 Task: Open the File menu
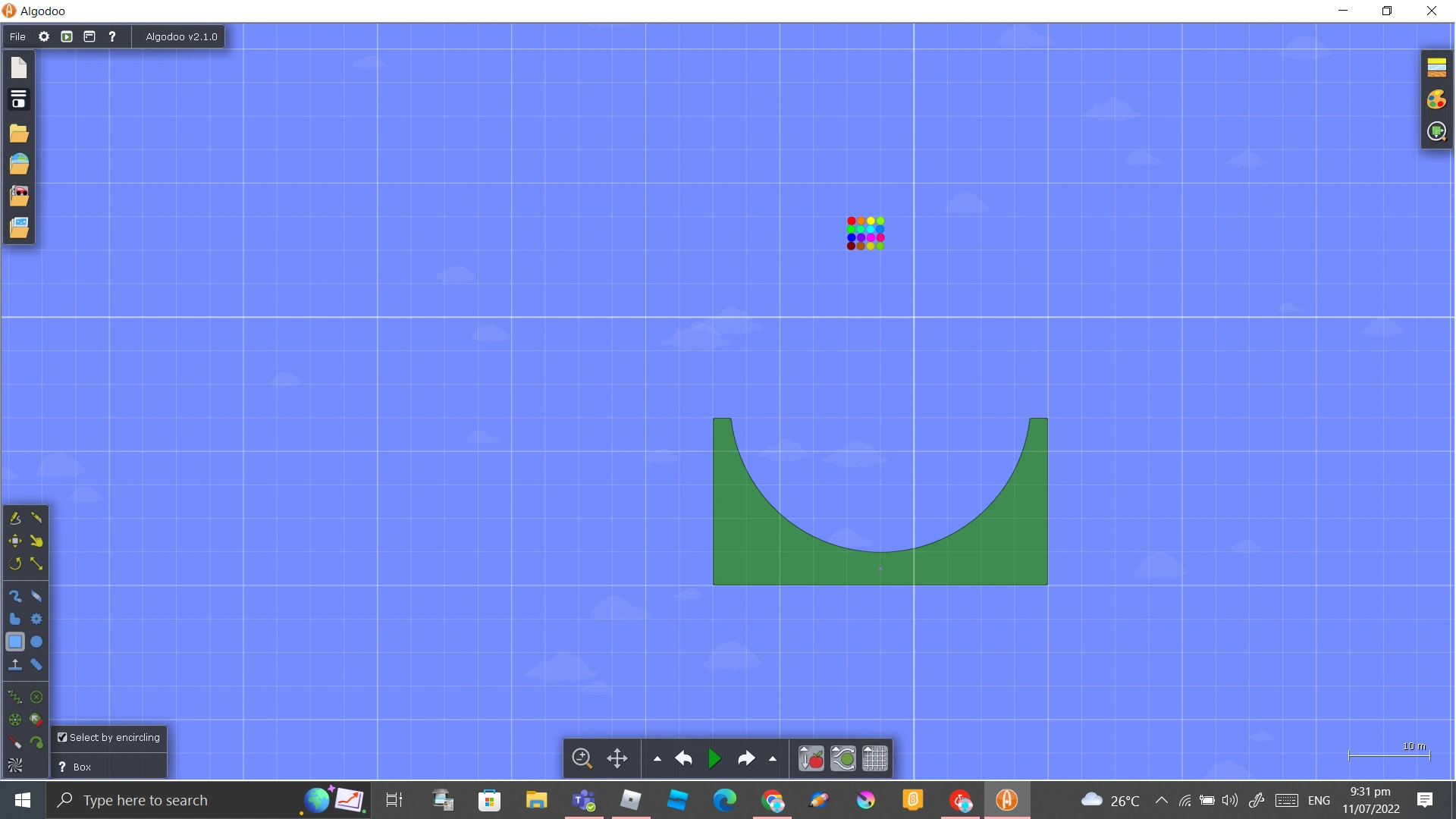tap(17, 36)
